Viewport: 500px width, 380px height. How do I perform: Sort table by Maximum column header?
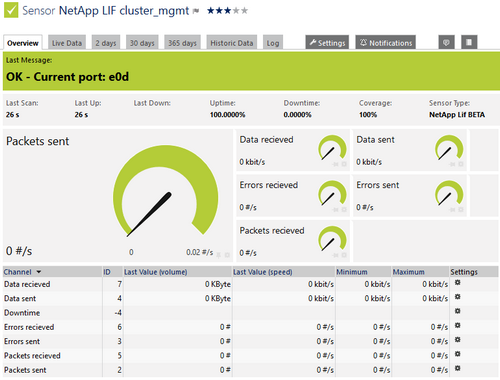409,272
